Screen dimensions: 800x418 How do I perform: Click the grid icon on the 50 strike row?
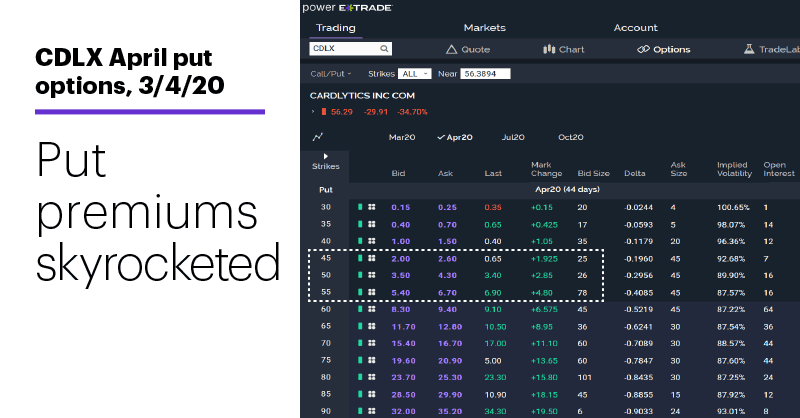371,275
